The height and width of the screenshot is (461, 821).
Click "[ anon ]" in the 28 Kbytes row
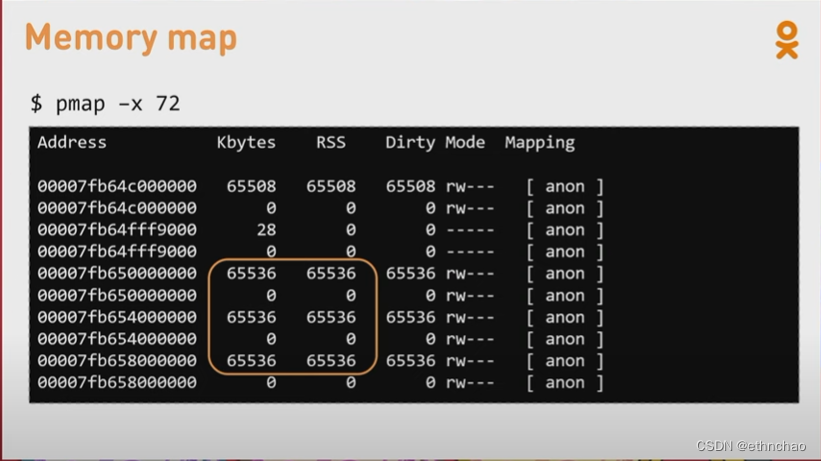point(565,230)
